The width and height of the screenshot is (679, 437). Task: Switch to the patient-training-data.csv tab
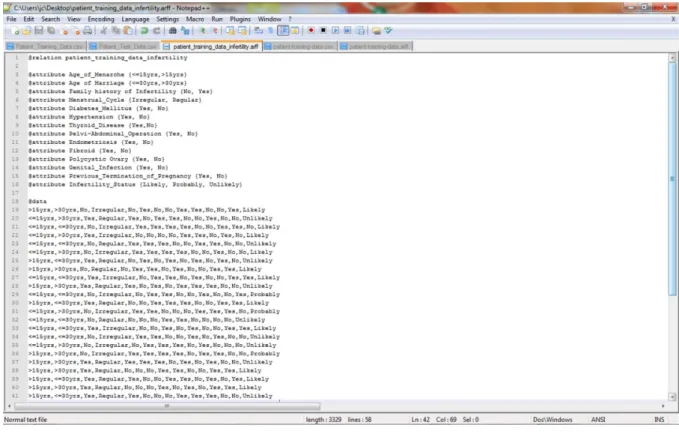300,46
